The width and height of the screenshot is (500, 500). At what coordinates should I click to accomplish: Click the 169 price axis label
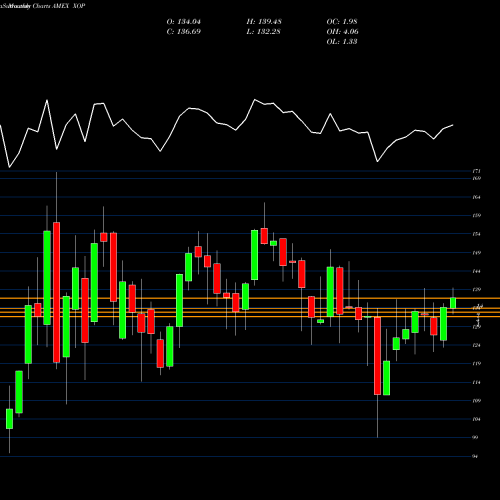coord(477,178)
